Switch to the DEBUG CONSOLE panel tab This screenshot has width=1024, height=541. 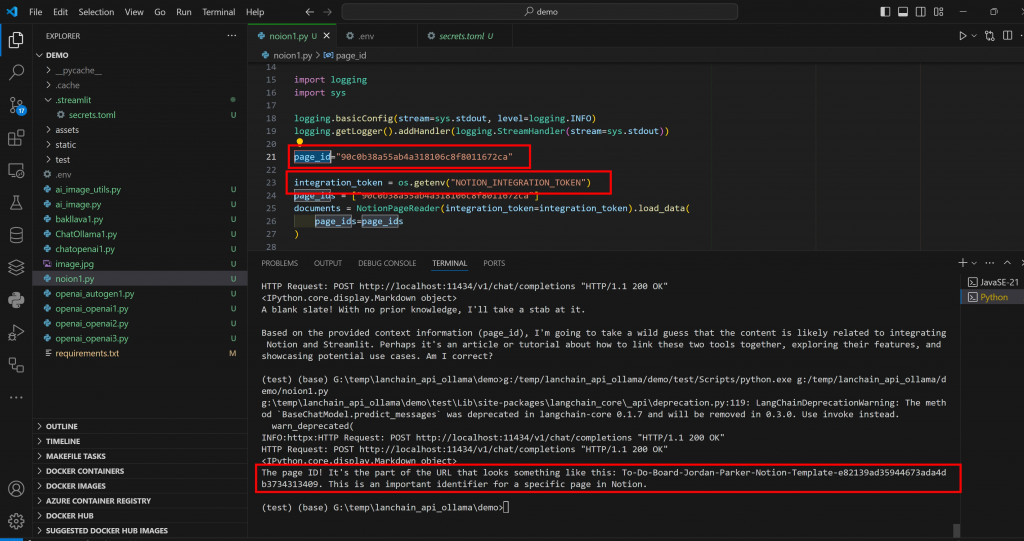[387, 263]
